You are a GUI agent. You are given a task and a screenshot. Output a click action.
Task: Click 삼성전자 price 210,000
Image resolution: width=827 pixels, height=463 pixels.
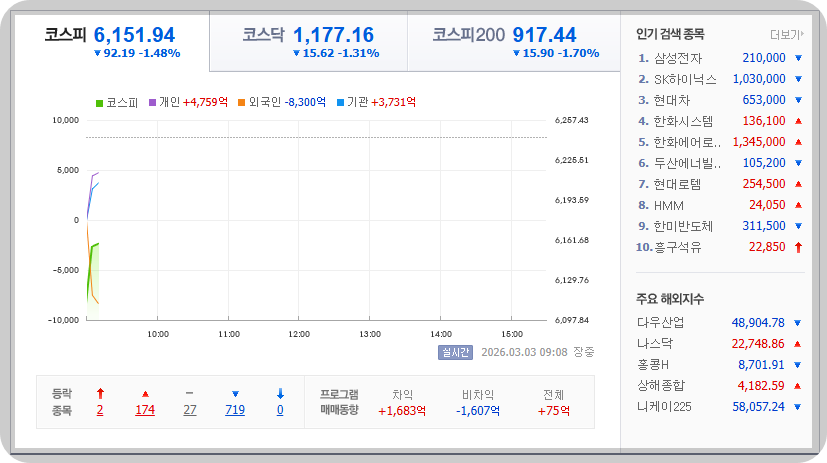[764, 58]
